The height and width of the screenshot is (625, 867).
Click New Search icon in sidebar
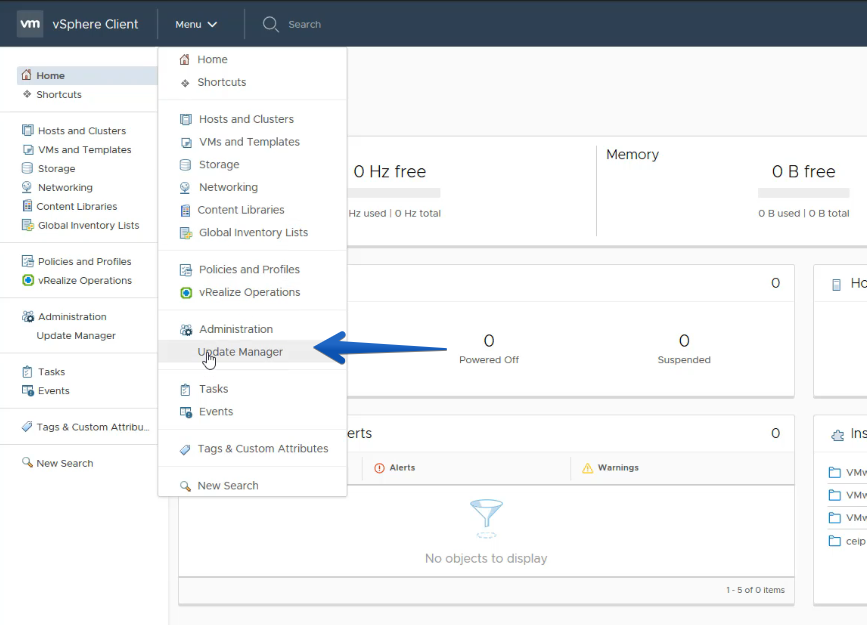pos(27,462)
